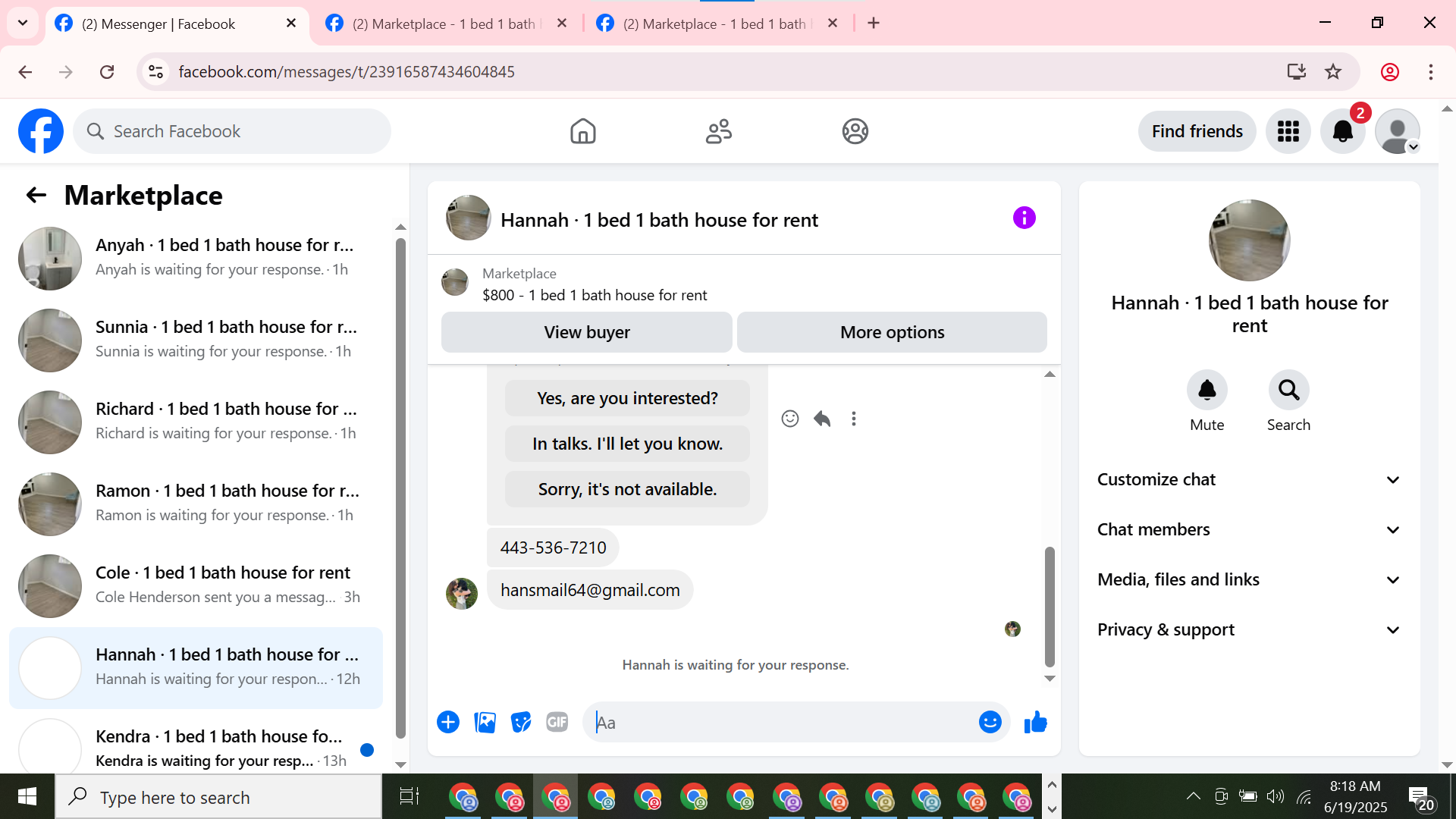Open the Facebook logo home link
The width and height of the screenshot is (1456, 819).
point(41,131)
